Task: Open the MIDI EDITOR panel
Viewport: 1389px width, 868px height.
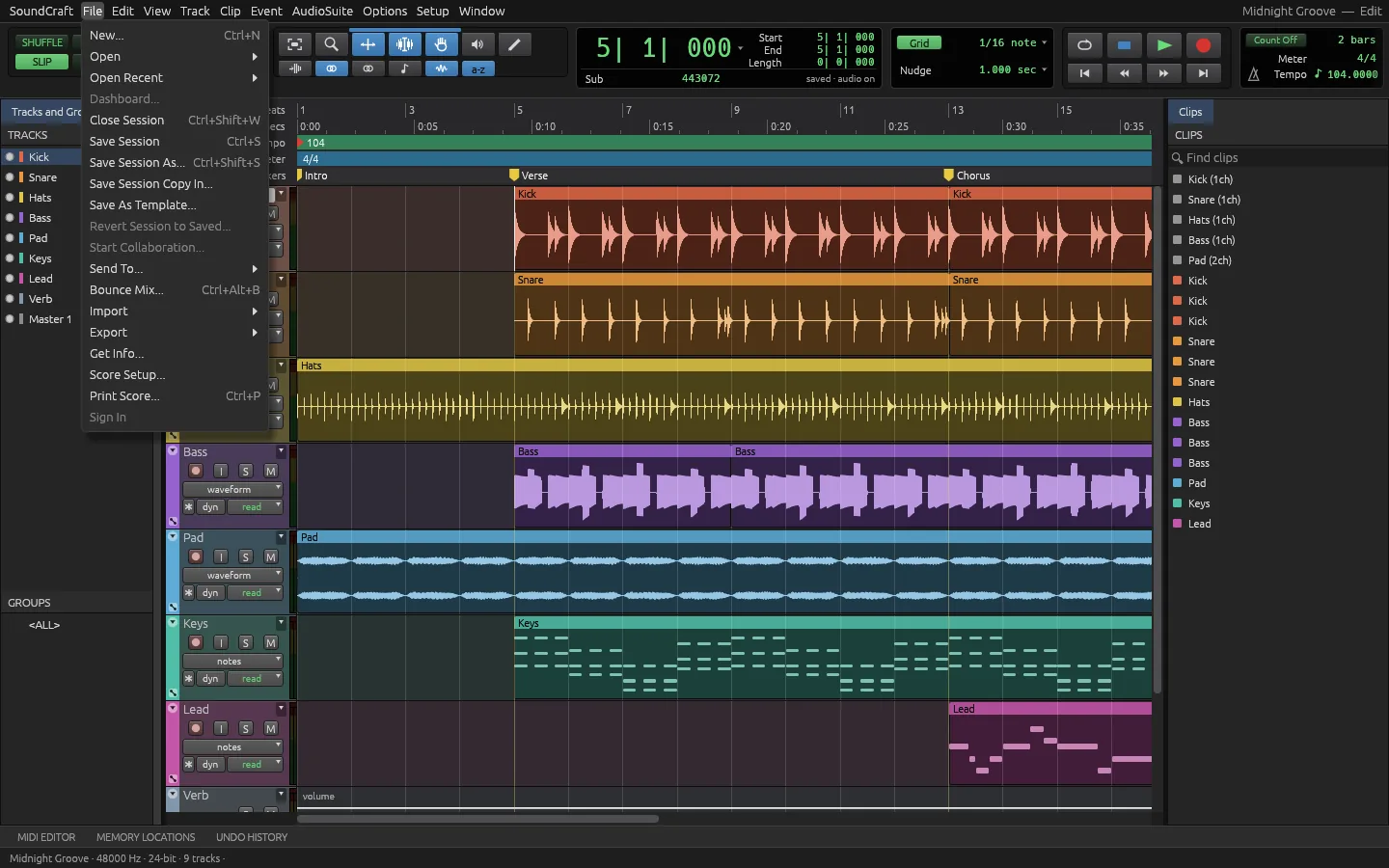Action: point(46,837)
